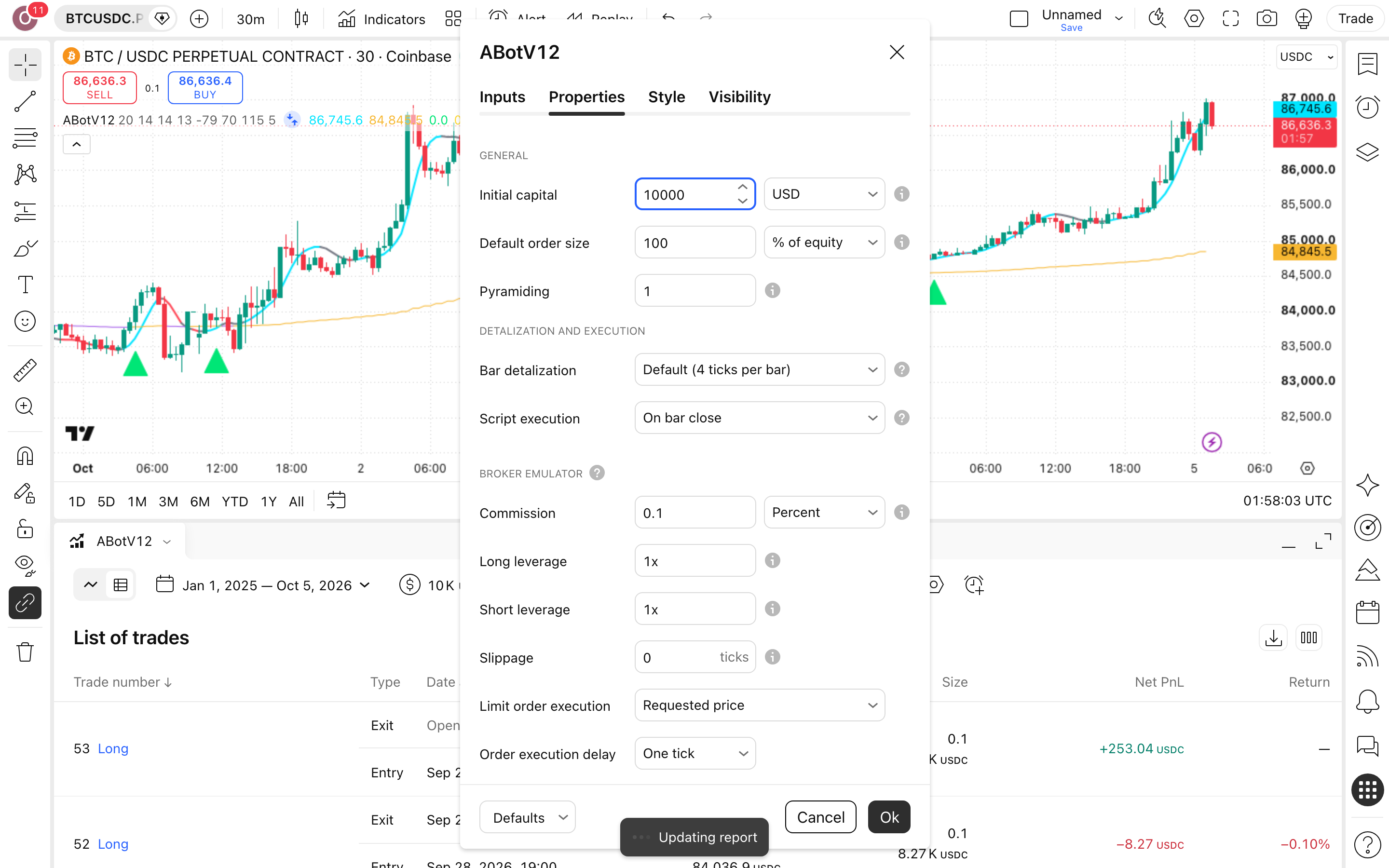Expand Bar detalization dropdown
This screenshot has height=868, width=1389.
[x=759, y=370]
